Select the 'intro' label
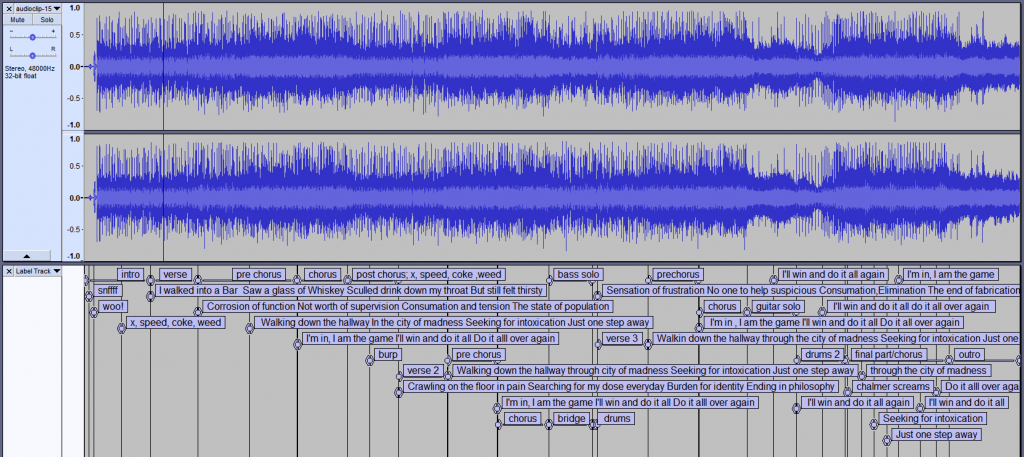 coord(131,274)
